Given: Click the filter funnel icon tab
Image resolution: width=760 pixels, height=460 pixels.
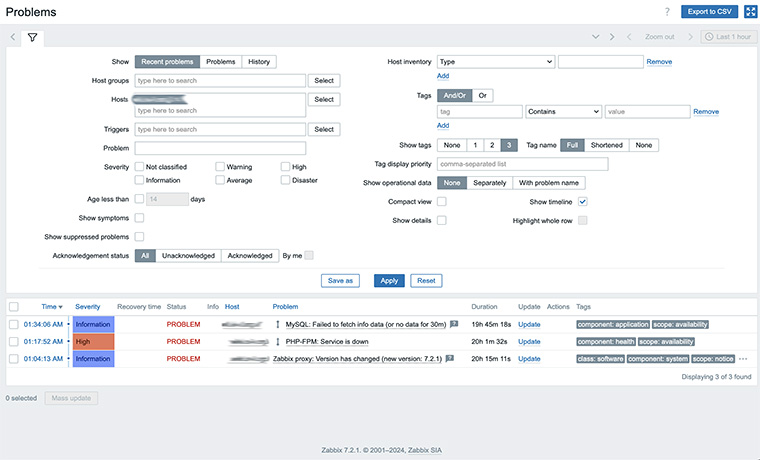Looking at the screenshot, I should 32,37.
